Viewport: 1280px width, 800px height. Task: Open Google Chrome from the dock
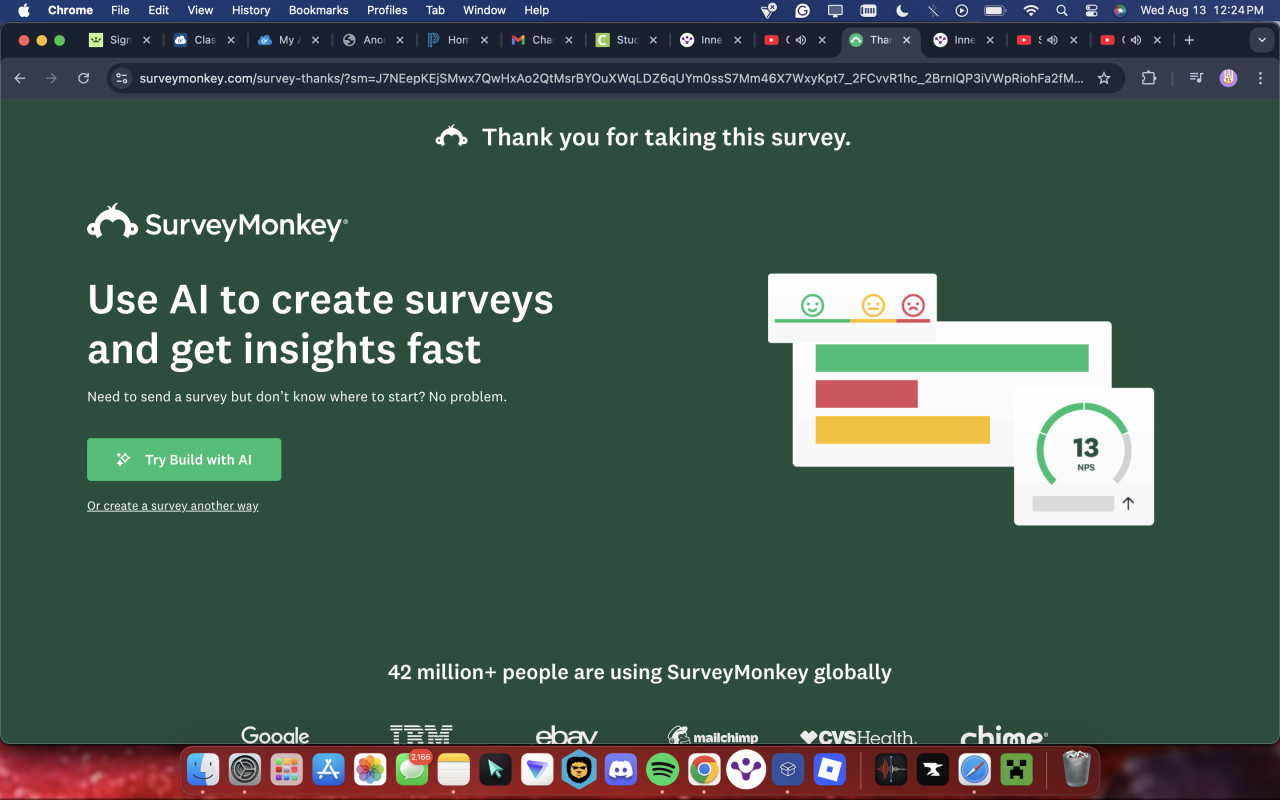pyautogui.click(x=704, y=769)
